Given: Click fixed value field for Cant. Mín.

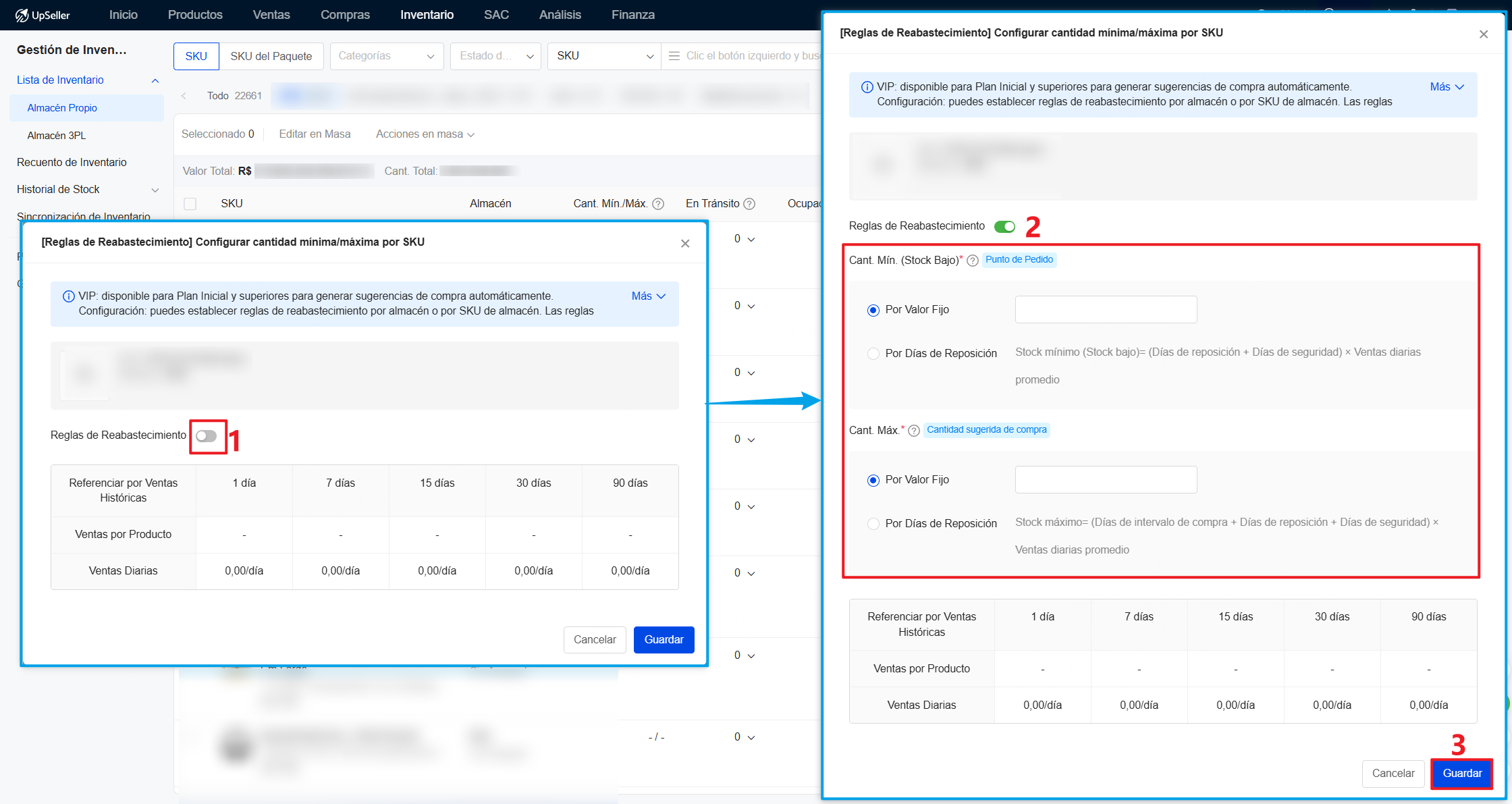Looking at the screenshot, I should [x=1106, y=310].
